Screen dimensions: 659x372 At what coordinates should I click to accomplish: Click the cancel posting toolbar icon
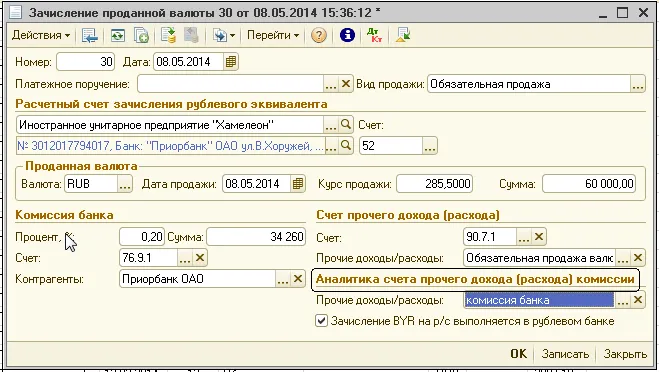(x=191, y=36)
